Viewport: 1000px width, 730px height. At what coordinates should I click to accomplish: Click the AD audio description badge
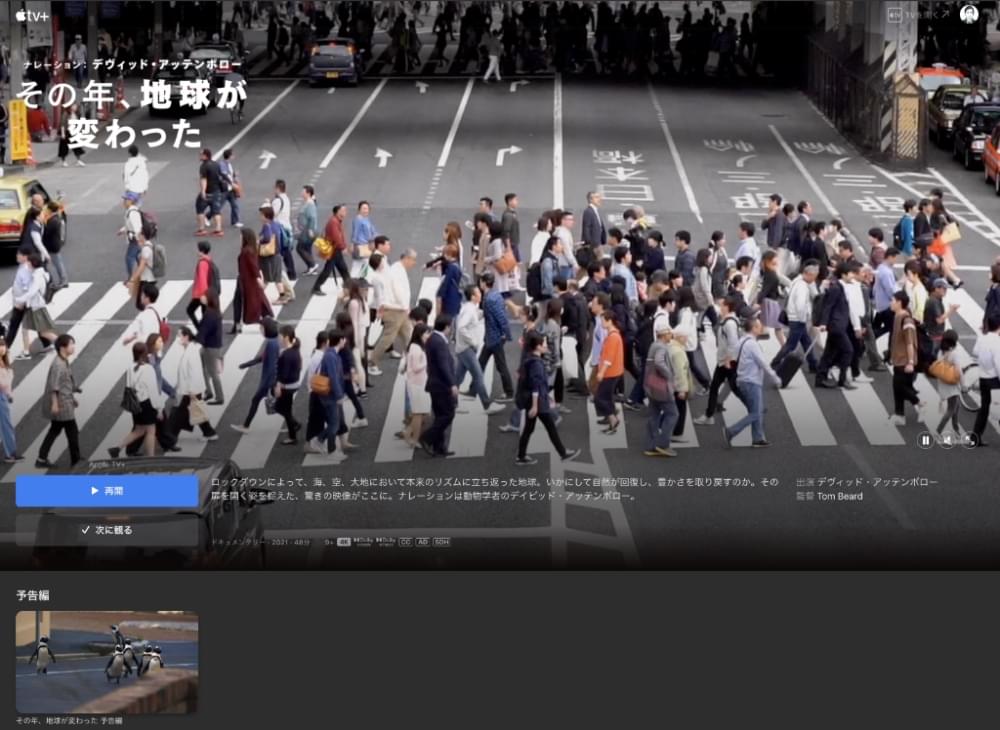(423, 542)
